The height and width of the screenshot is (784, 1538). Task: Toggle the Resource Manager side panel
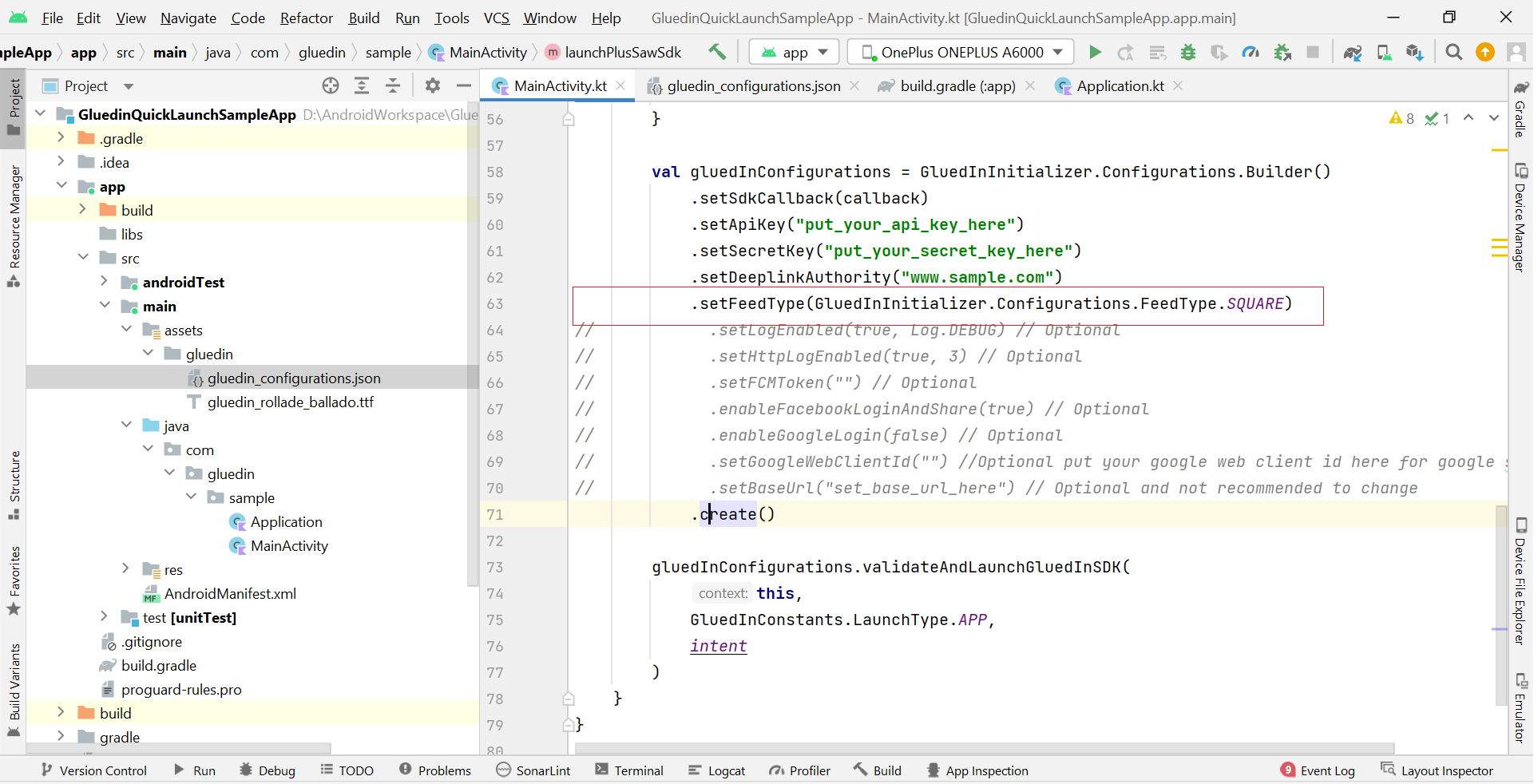pyautogui.click(x=14, y=226)
